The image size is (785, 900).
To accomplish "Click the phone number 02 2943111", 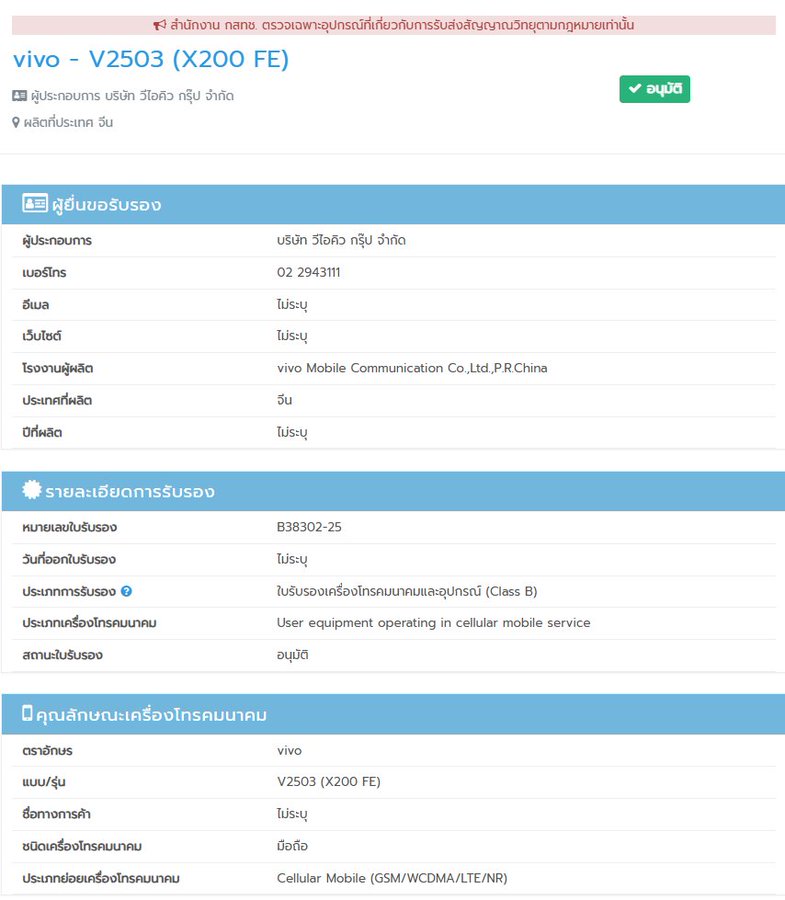I will pyautogui.click(x=308, y=272).
